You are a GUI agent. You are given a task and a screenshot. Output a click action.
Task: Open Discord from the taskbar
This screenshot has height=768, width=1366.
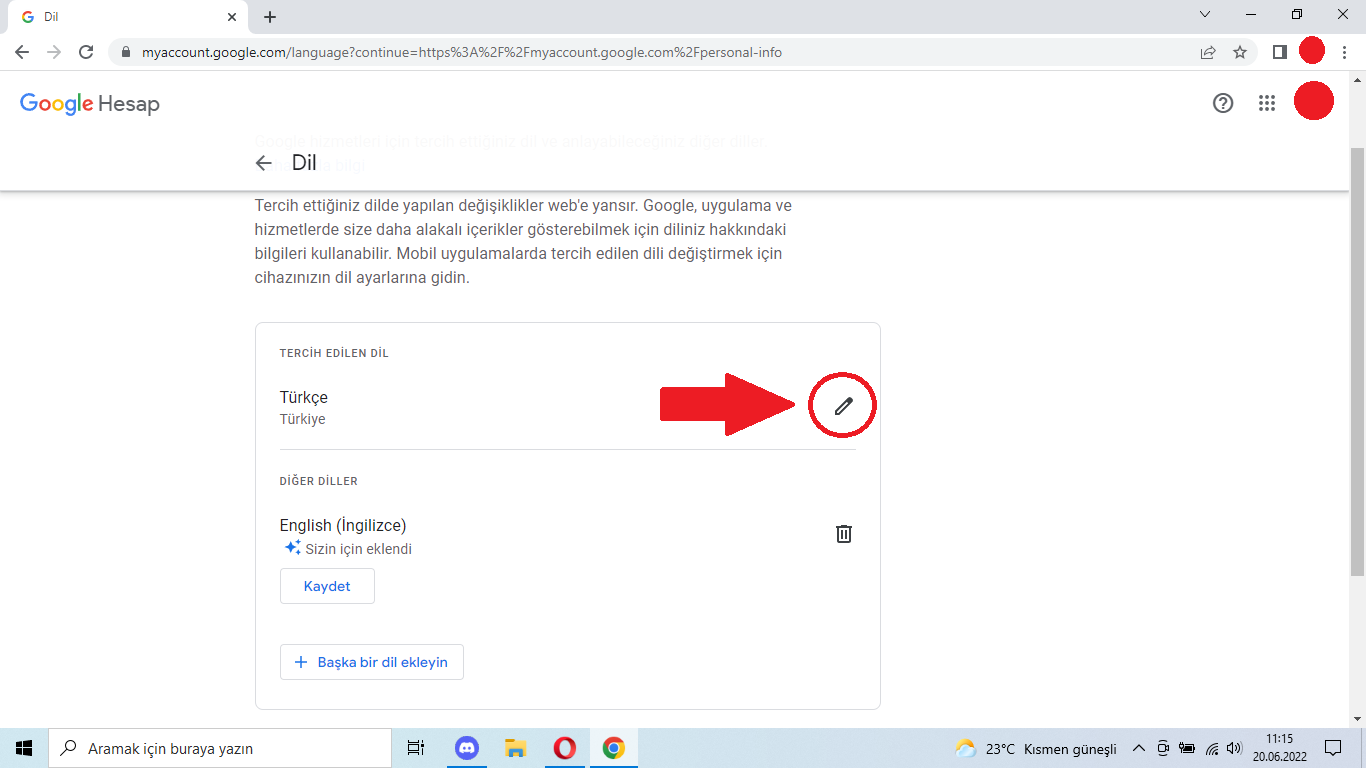pyautogui.click(x=467, y=748)
